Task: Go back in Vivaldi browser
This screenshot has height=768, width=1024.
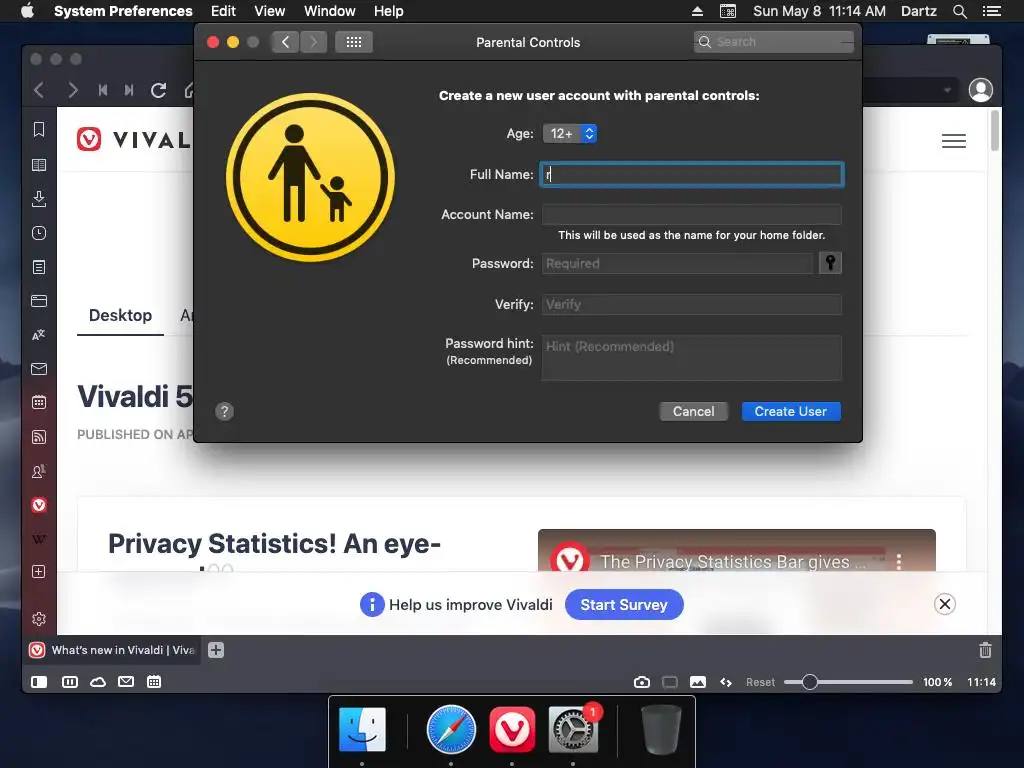Action: click(39, 90)
